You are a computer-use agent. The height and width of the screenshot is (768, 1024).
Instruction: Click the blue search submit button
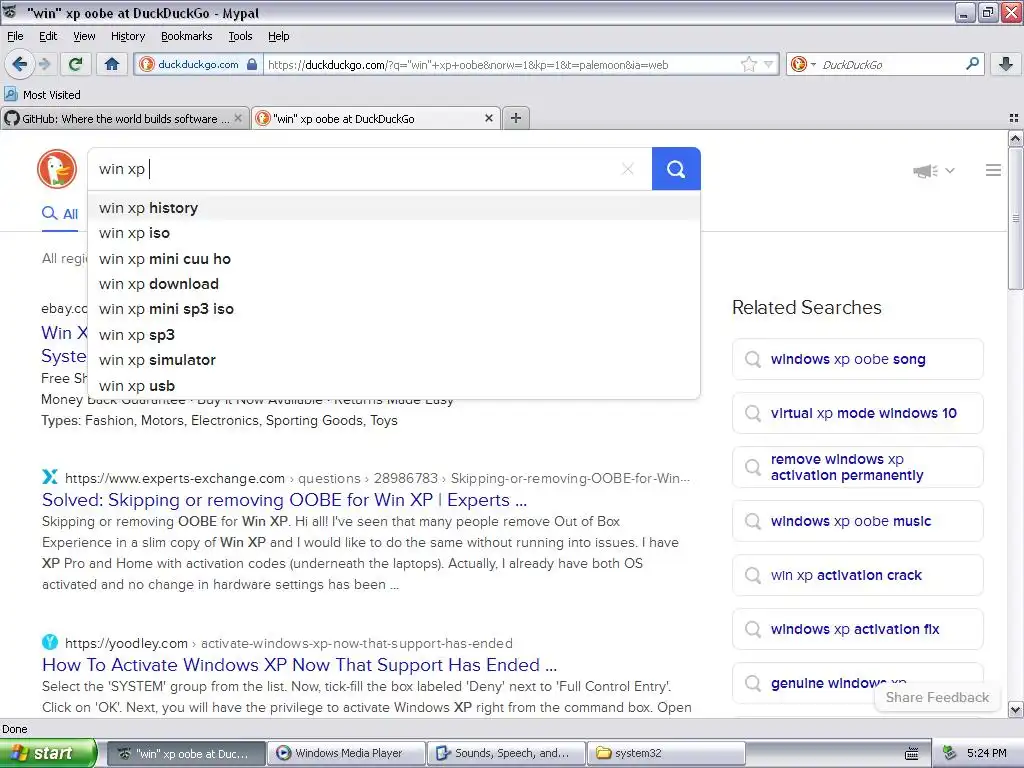pyautogui.click(x=676, y=169)
